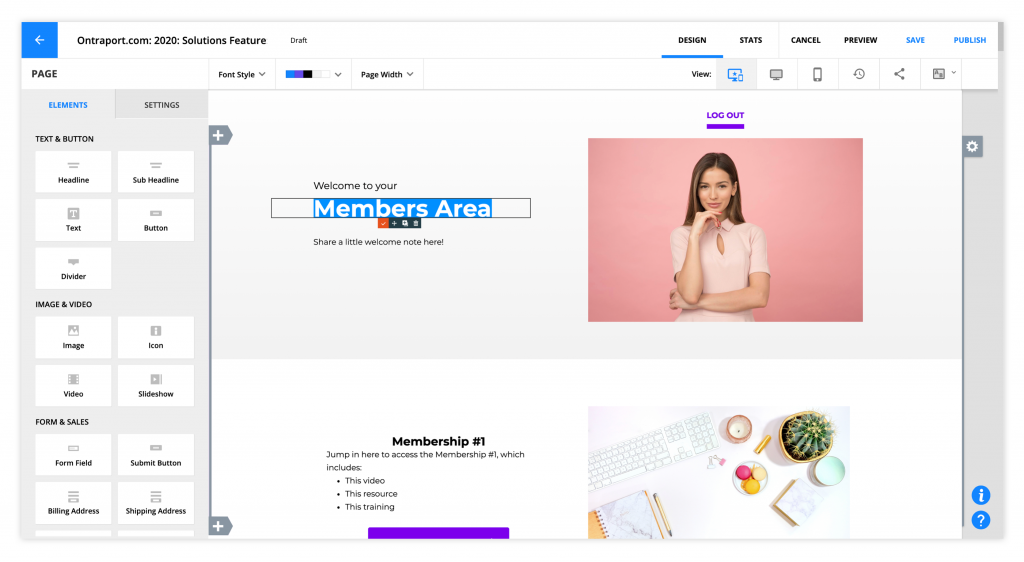Image resolution: width=1024 pixels, height=562 pixels.
Task: Expand the Font Style dropdown
Action: [242, 74]
